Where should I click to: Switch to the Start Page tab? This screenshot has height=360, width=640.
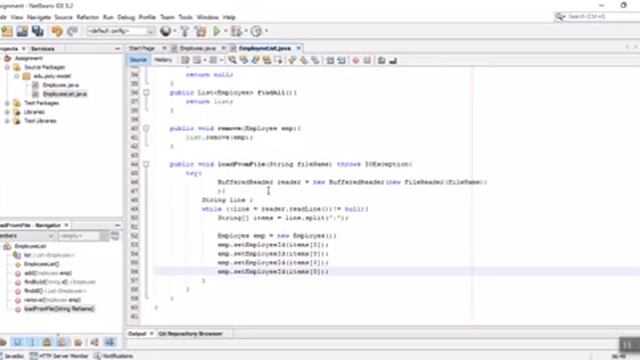click(142, 48)
